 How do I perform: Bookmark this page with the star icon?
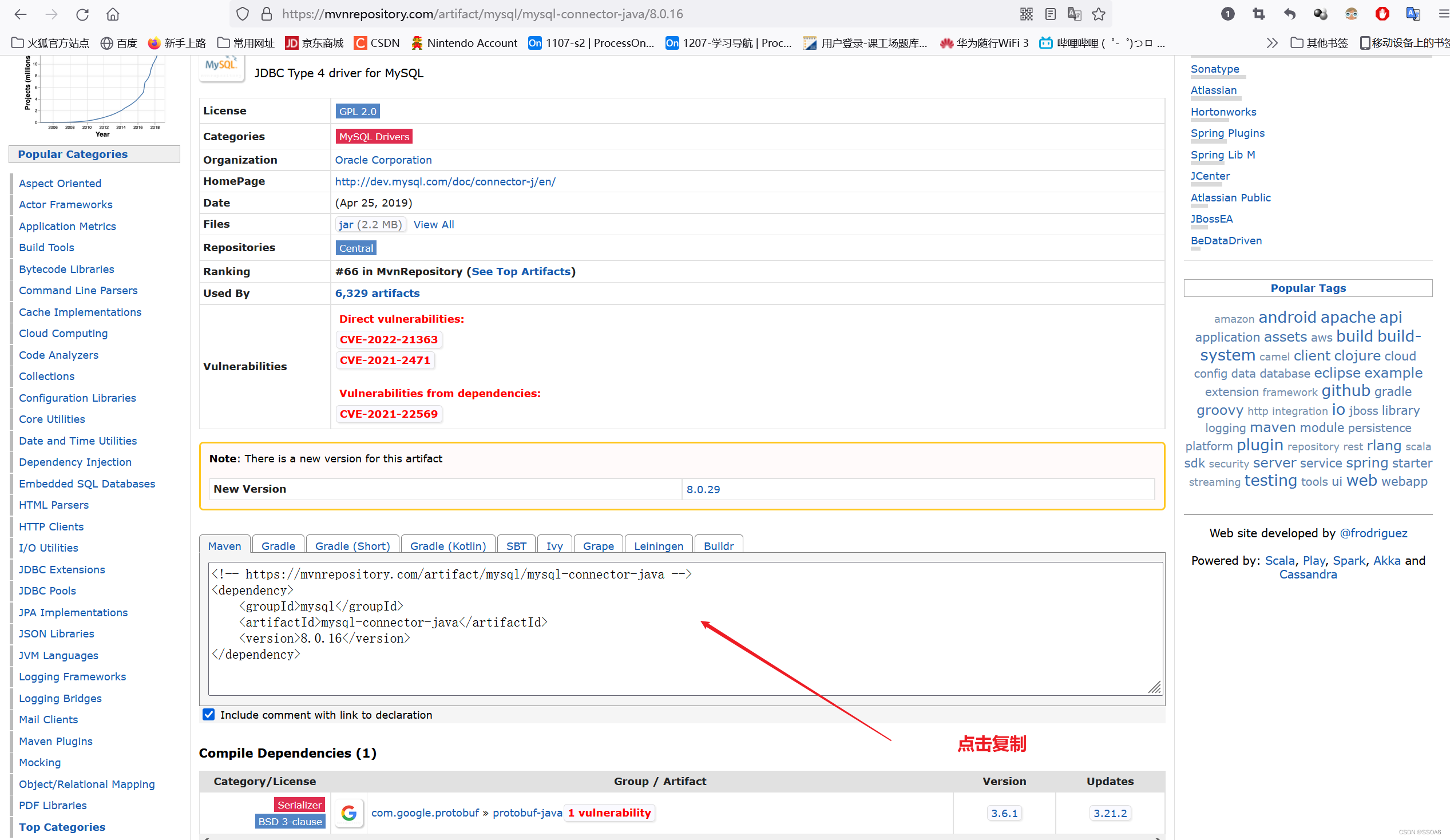click(x=1099, y=14)
